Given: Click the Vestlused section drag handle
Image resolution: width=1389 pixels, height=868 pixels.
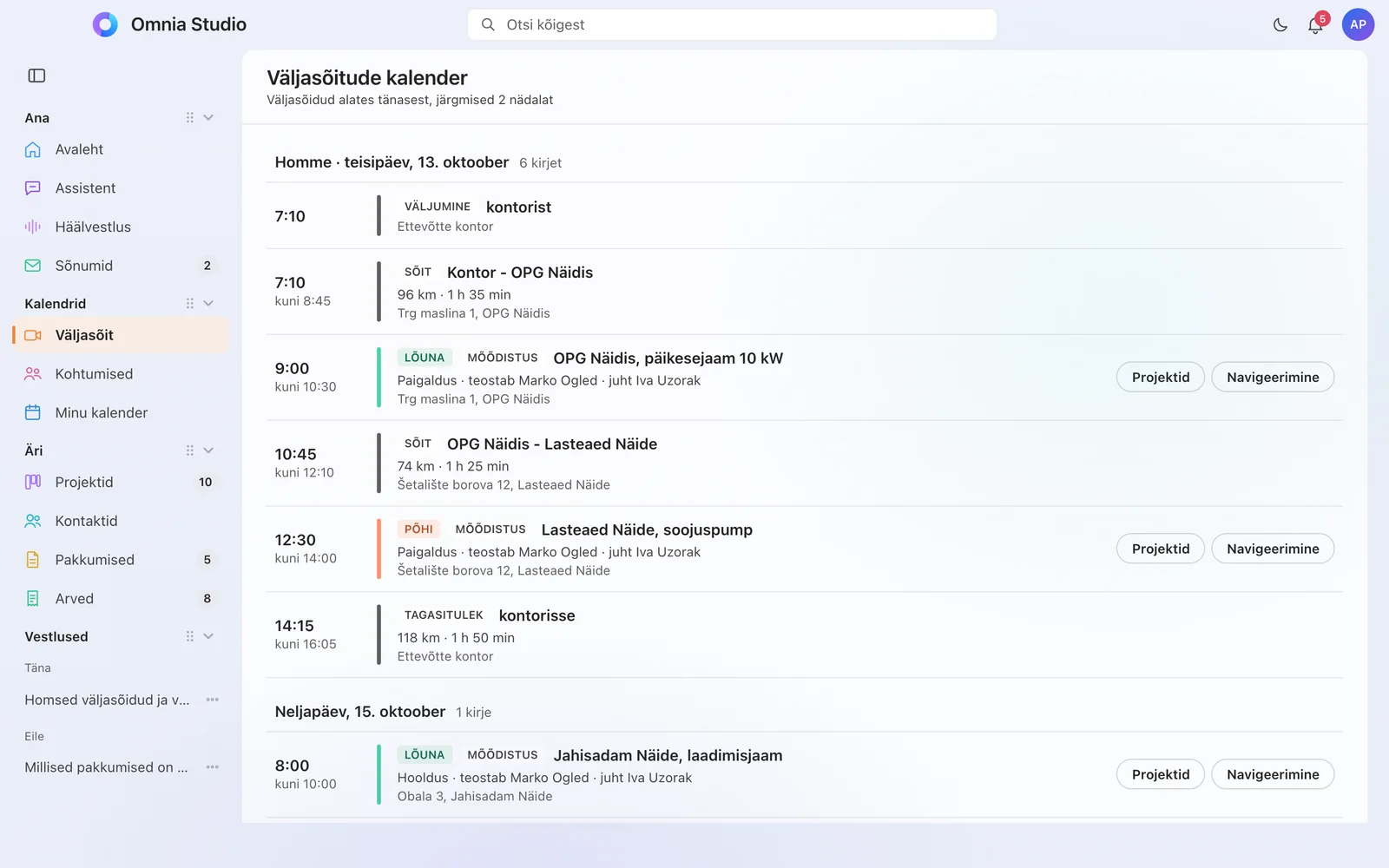Looking at the screenshot, I should [x=189, y=636].
